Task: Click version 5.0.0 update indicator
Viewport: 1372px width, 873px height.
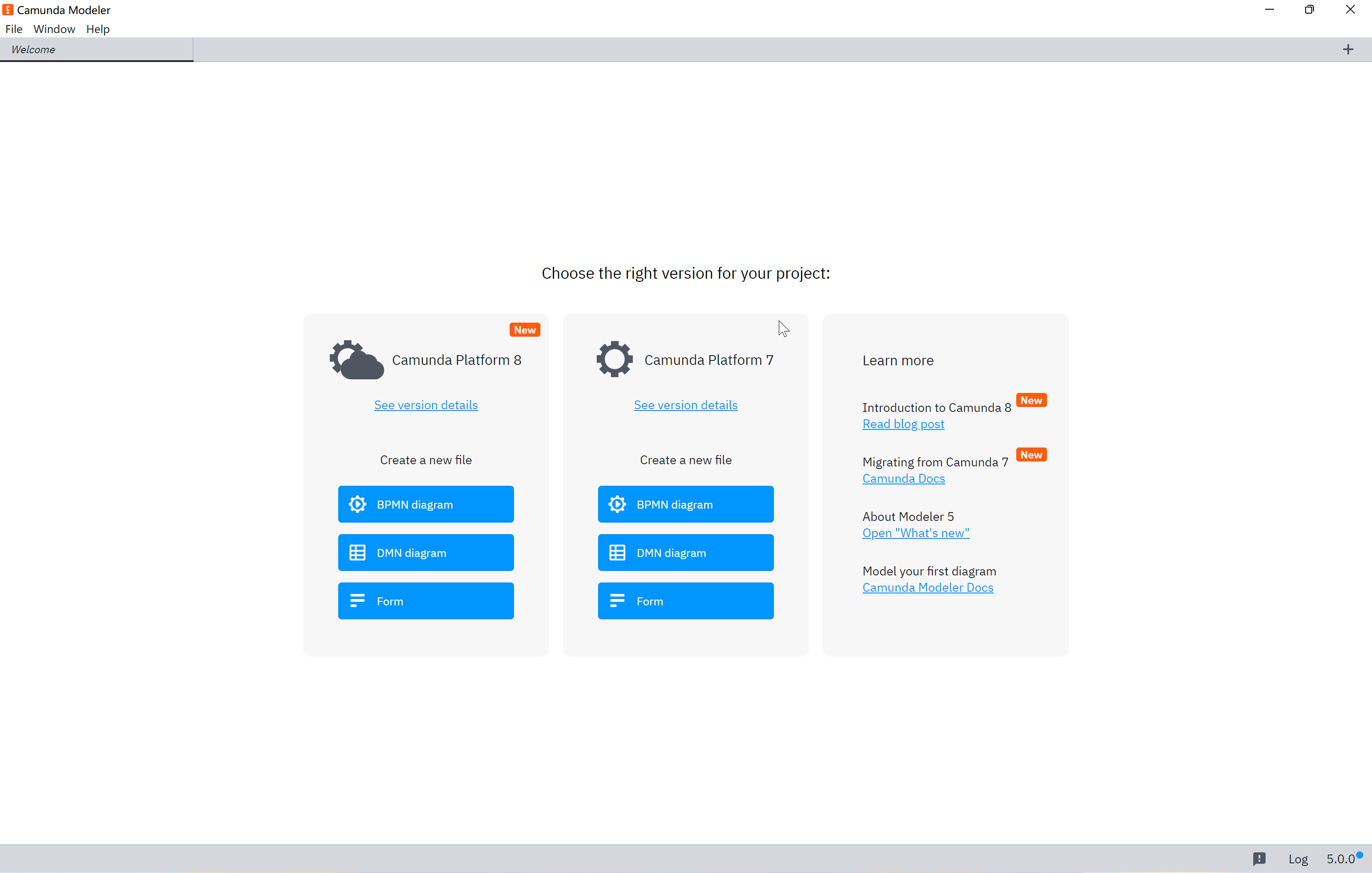Action: point(1342,859)
